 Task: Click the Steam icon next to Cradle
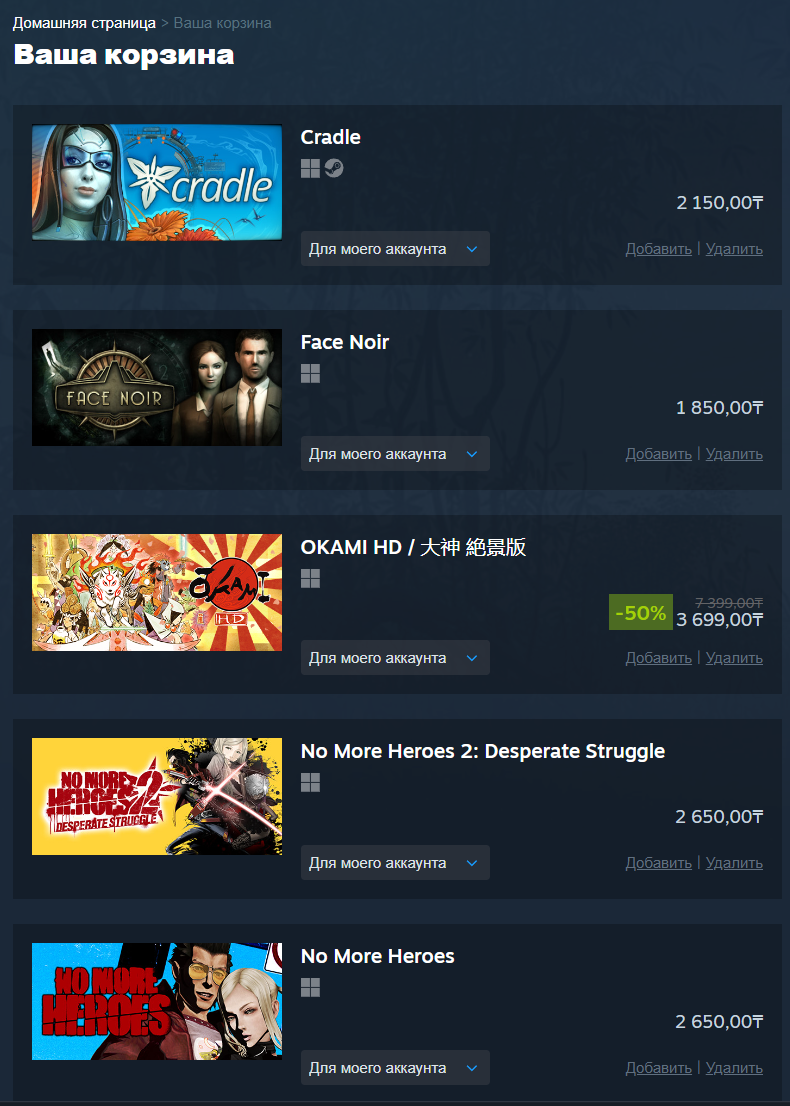point(334,169)
